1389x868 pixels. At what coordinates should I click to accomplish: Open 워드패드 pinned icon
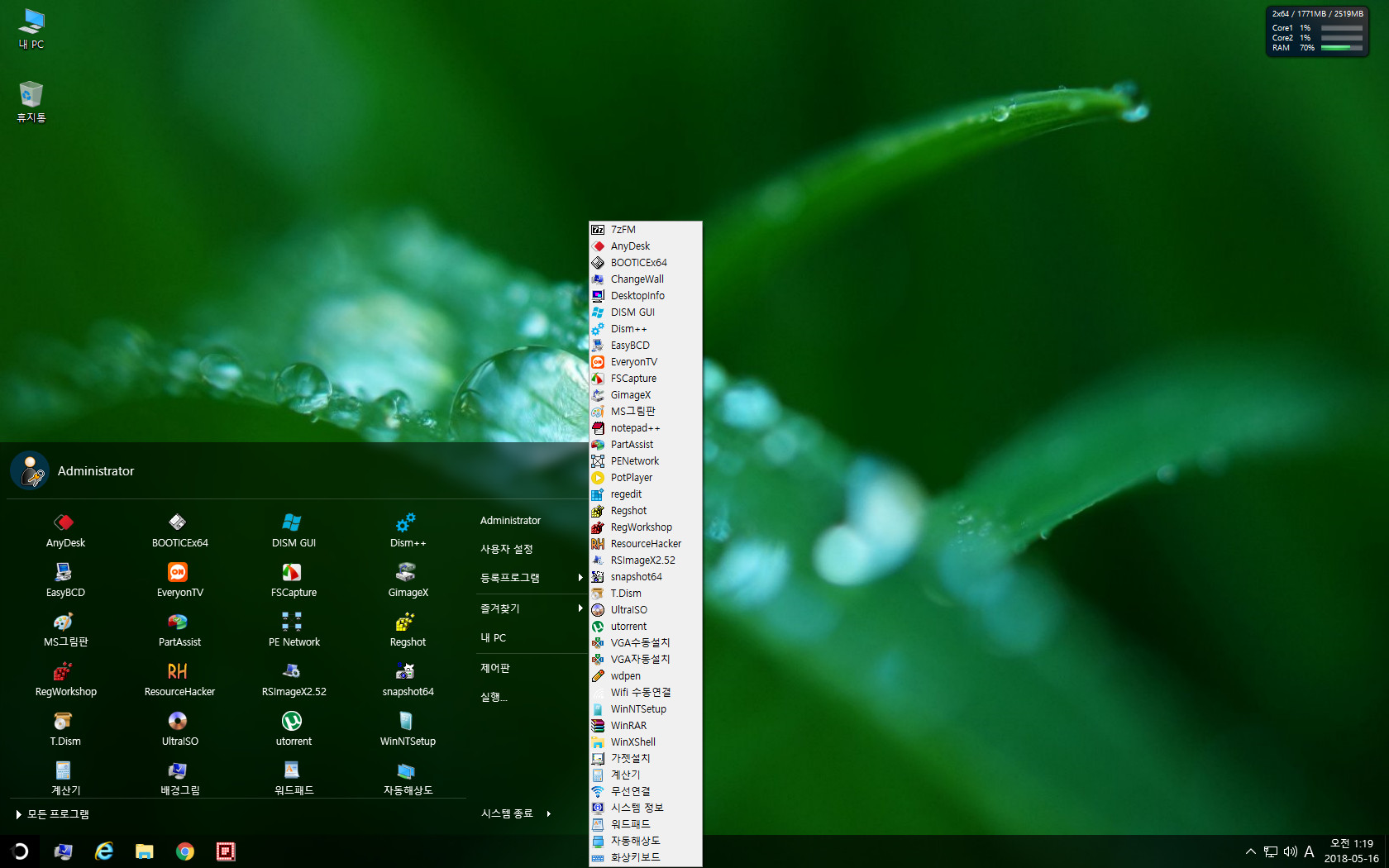294,778
